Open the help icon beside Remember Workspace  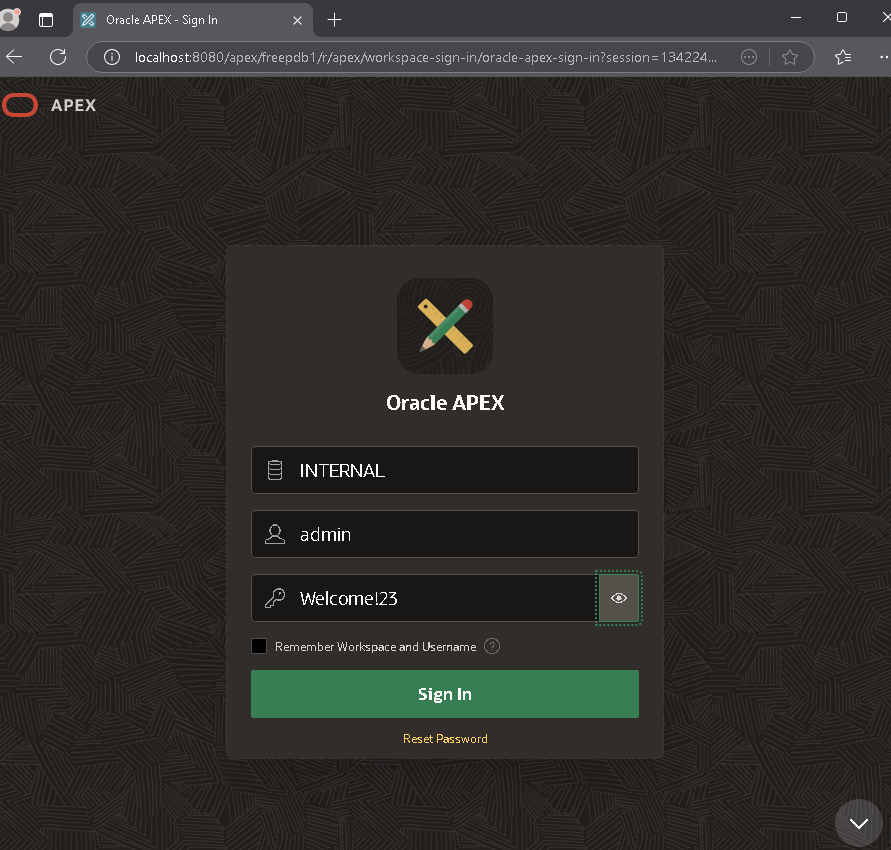point(492,647)
